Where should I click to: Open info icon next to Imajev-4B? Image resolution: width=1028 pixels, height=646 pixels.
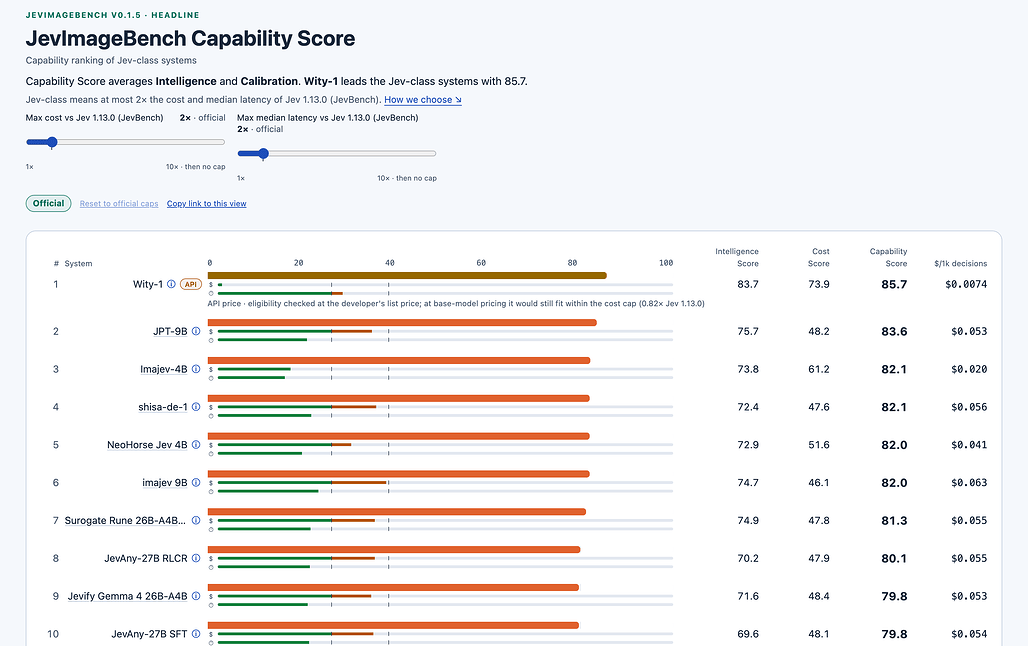tap(195, 369)
